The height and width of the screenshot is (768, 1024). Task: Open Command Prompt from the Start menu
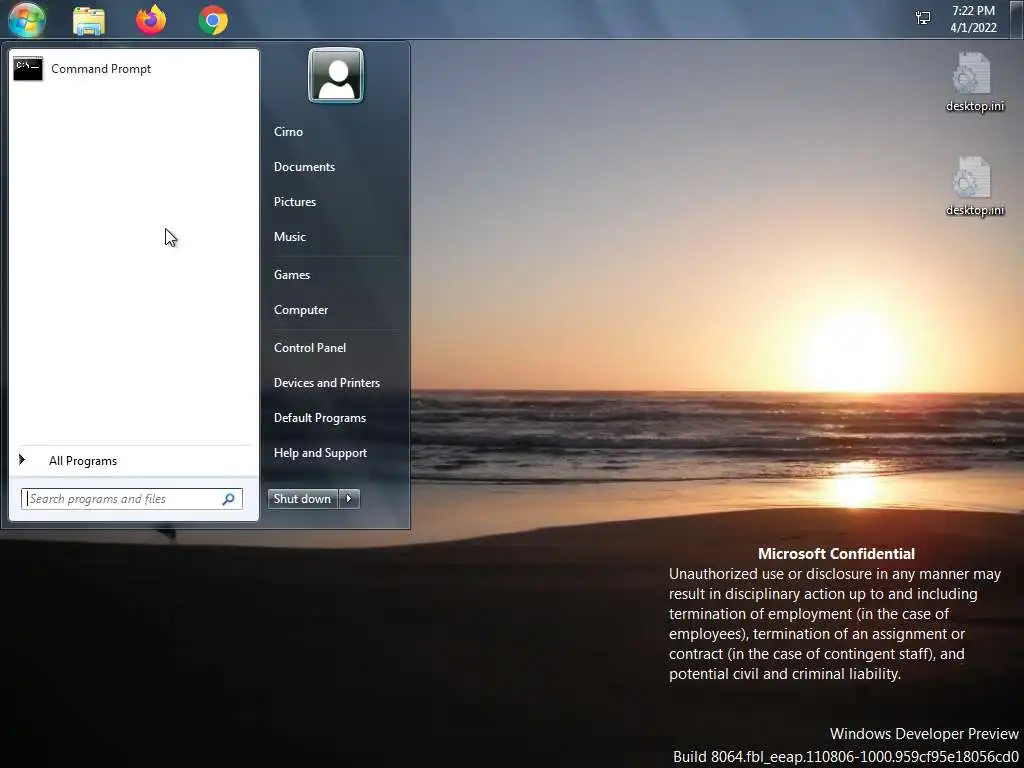[134, 69]
